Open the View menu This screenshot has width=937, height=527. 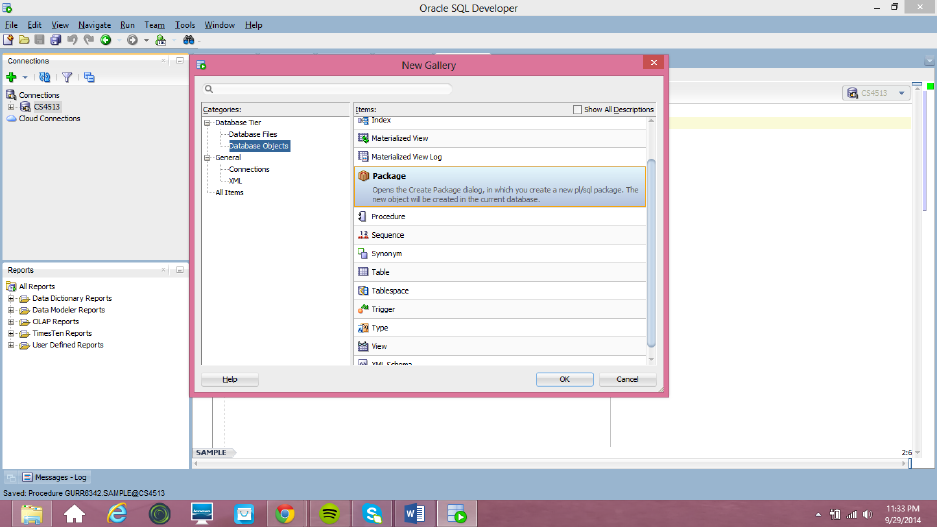(x=60, y=25)
